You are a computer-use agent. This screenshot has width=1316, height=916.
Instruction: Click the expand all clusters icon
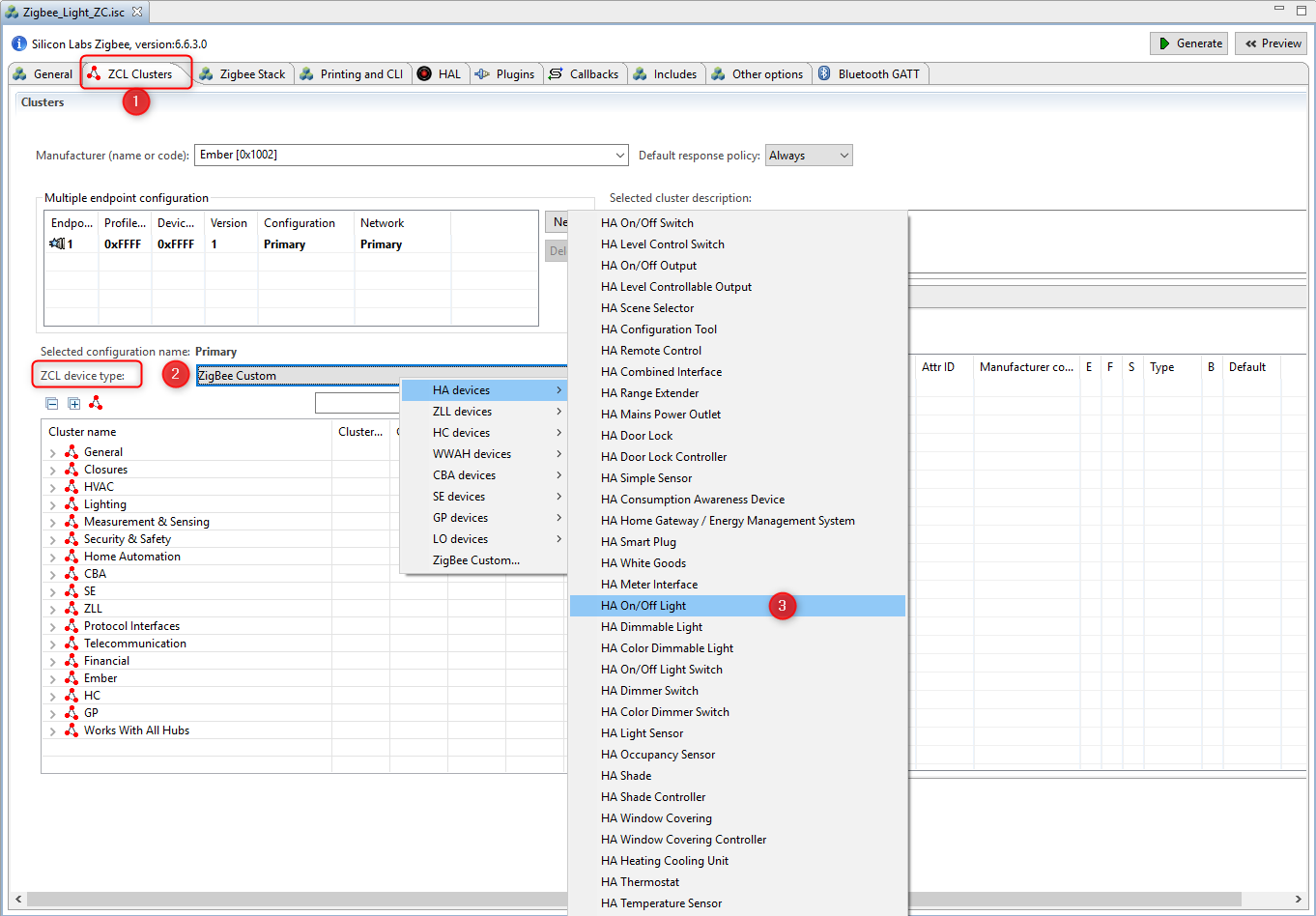[73, 404]
